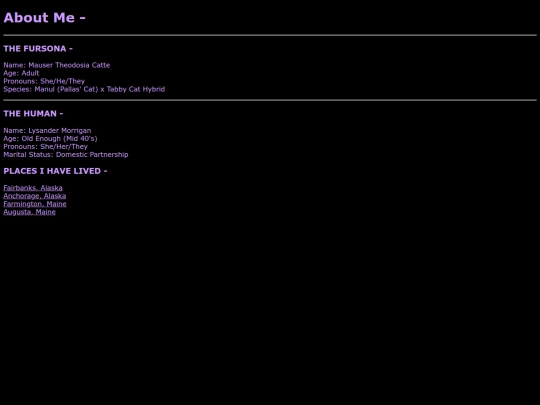Select 'PLACES I HAVE LIVED -' heading
Screen dimensions: 540x405
tap(55, 171)
